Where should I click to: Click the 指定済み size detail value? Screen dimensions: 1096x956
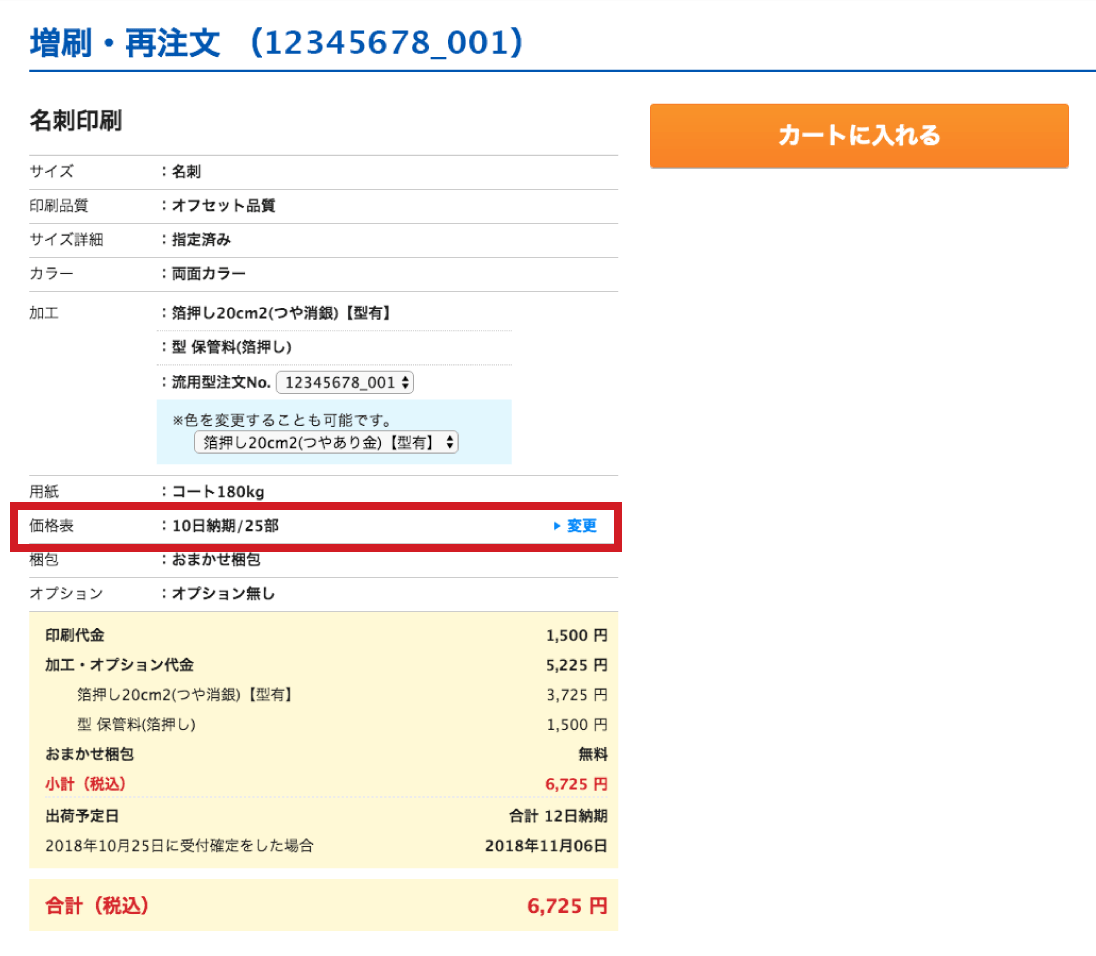pos(201,240)
